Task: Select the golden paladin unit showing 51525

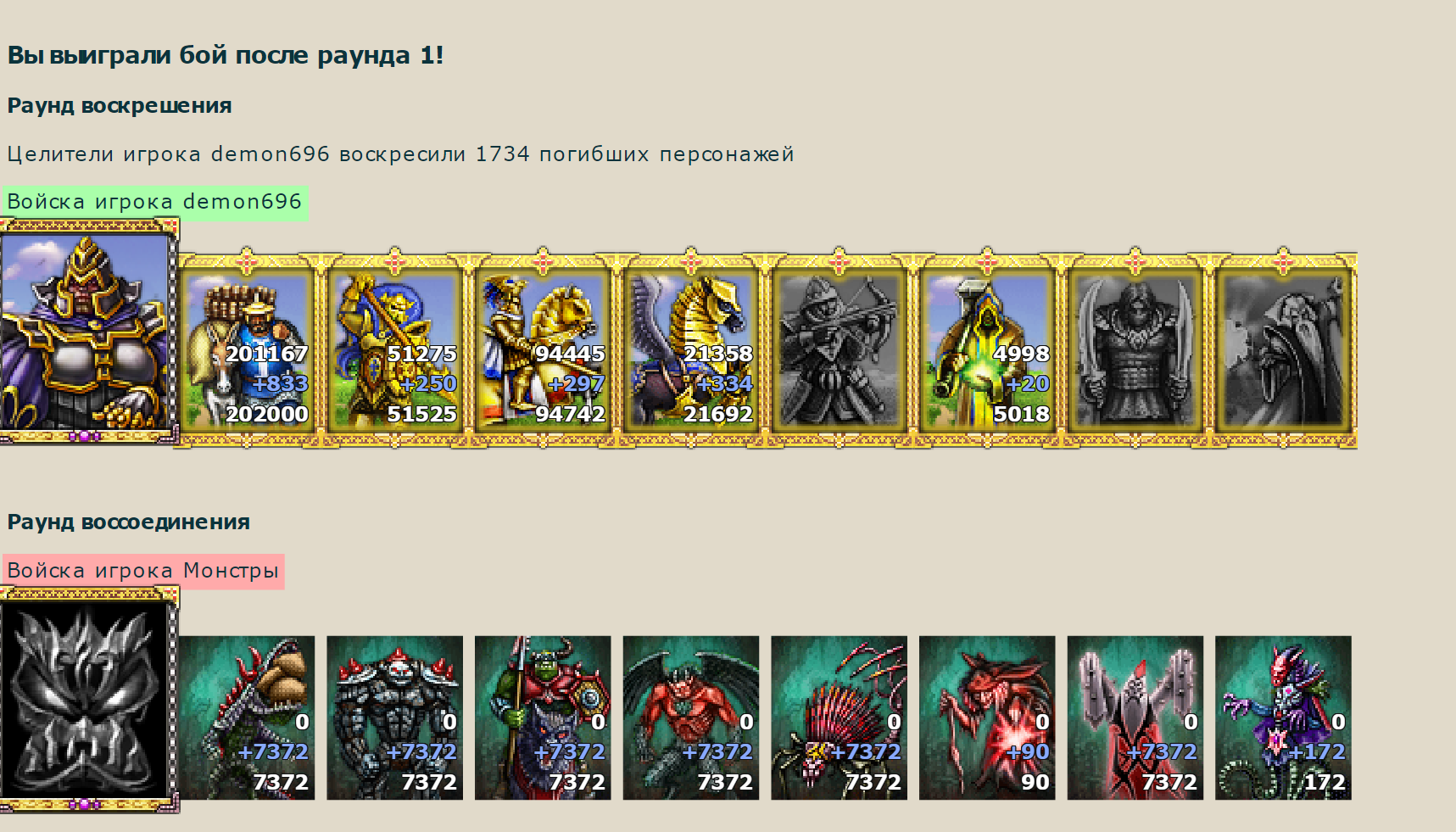Action: (395, 349)
